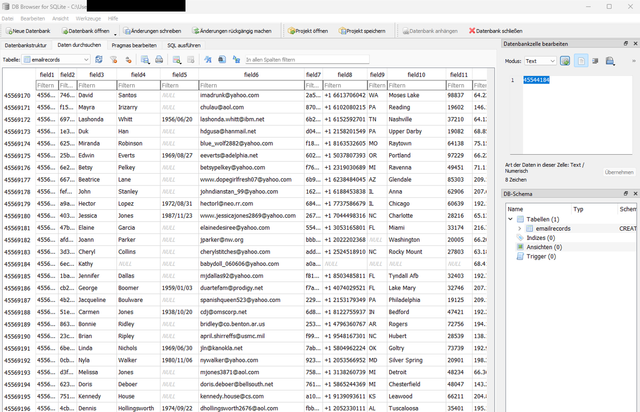
Task: Click the delete record icon
Action: coord(191,60)
